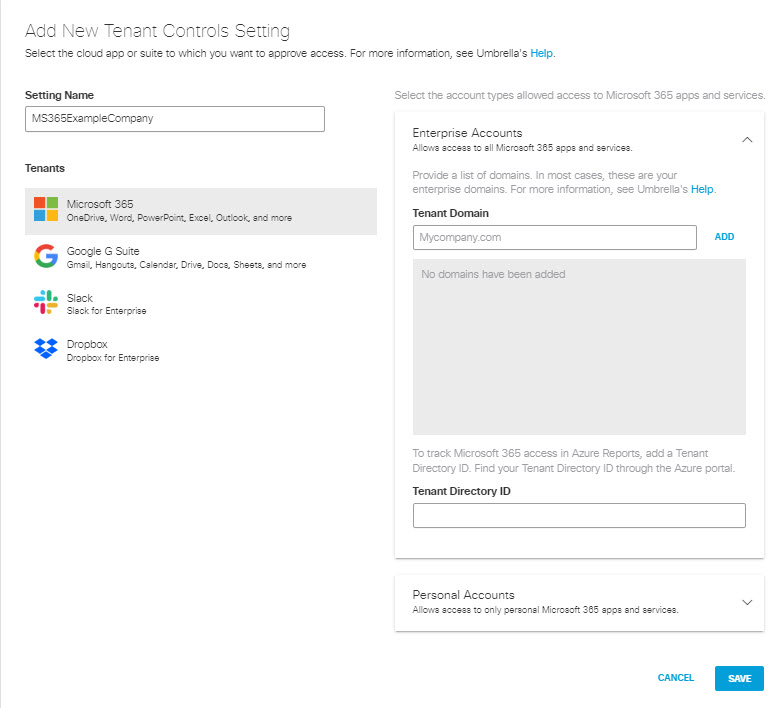Click the OneDrive, Word, PowerPoint subtitle
Screen dimensions: 781x708
pyautogui.click(x=179, y=218)
